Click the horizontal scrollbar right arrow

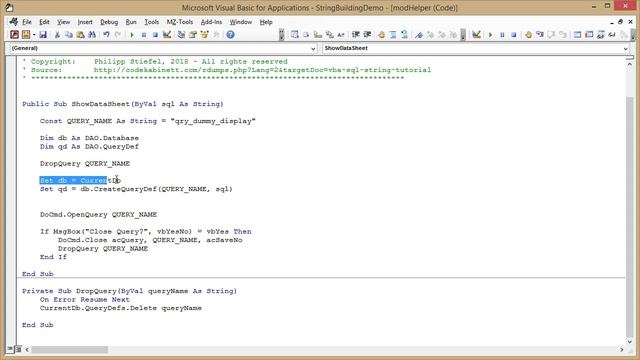tap(622, 350)
